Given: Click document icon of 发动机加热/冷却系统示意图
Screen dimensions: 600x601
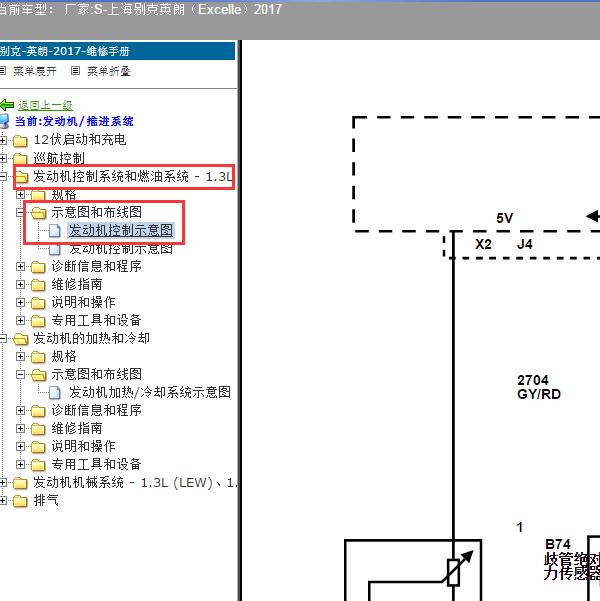Looking at the screenshot, I should pyautogui.click(x=54, y=392).
